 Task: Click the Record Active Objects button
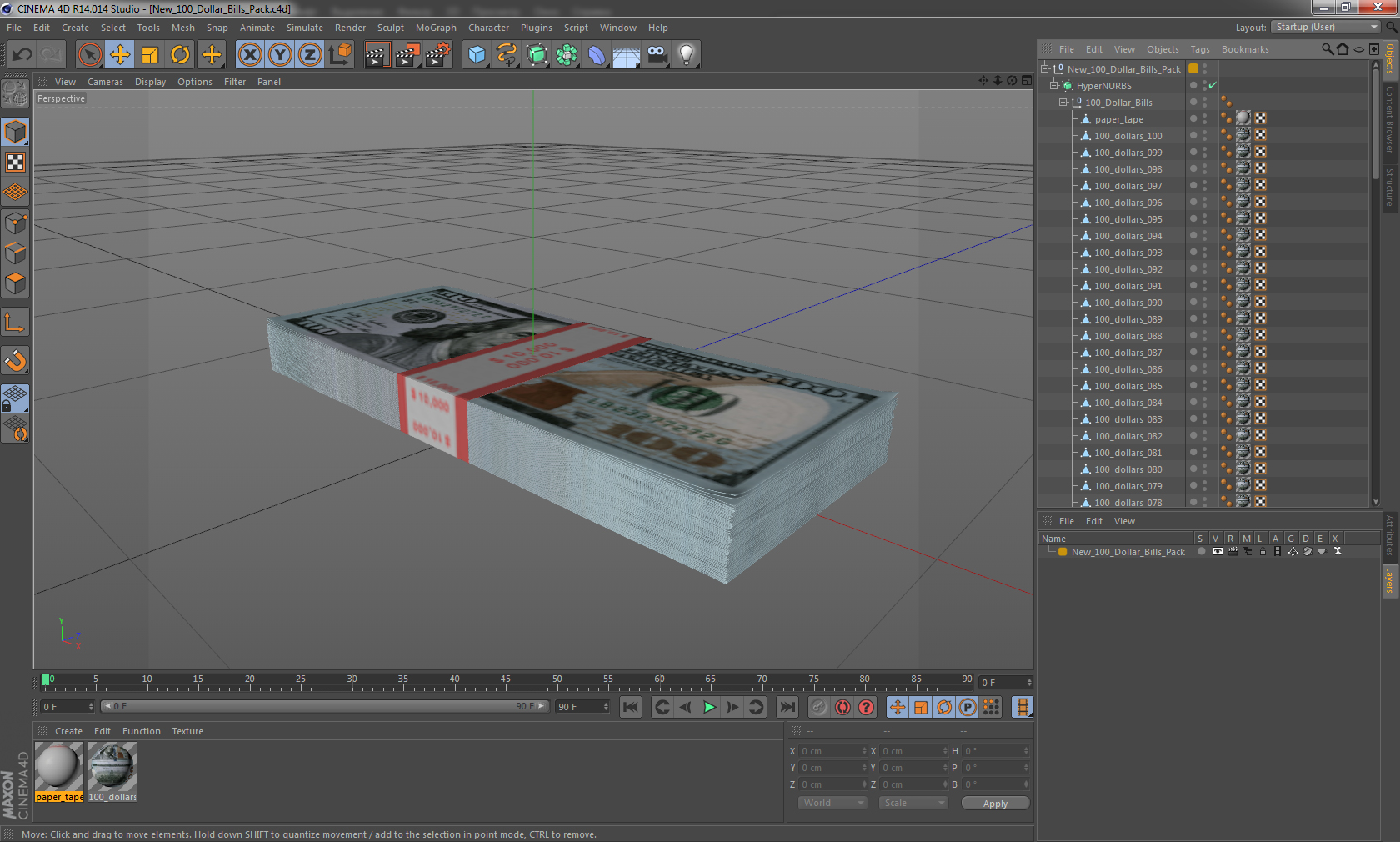(x=819, y=707)
